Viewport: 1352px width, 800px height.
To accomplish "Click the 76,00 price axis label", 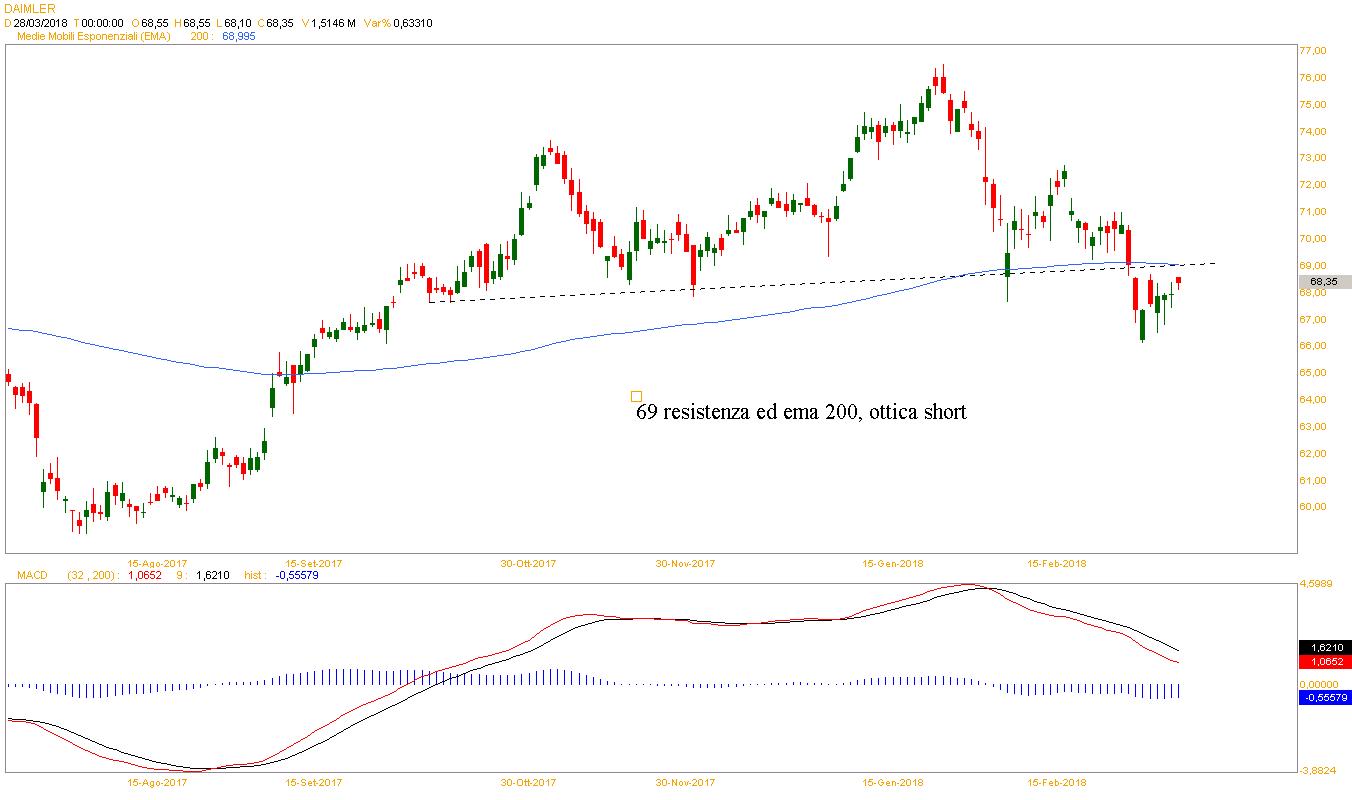I will (1312, 78).
